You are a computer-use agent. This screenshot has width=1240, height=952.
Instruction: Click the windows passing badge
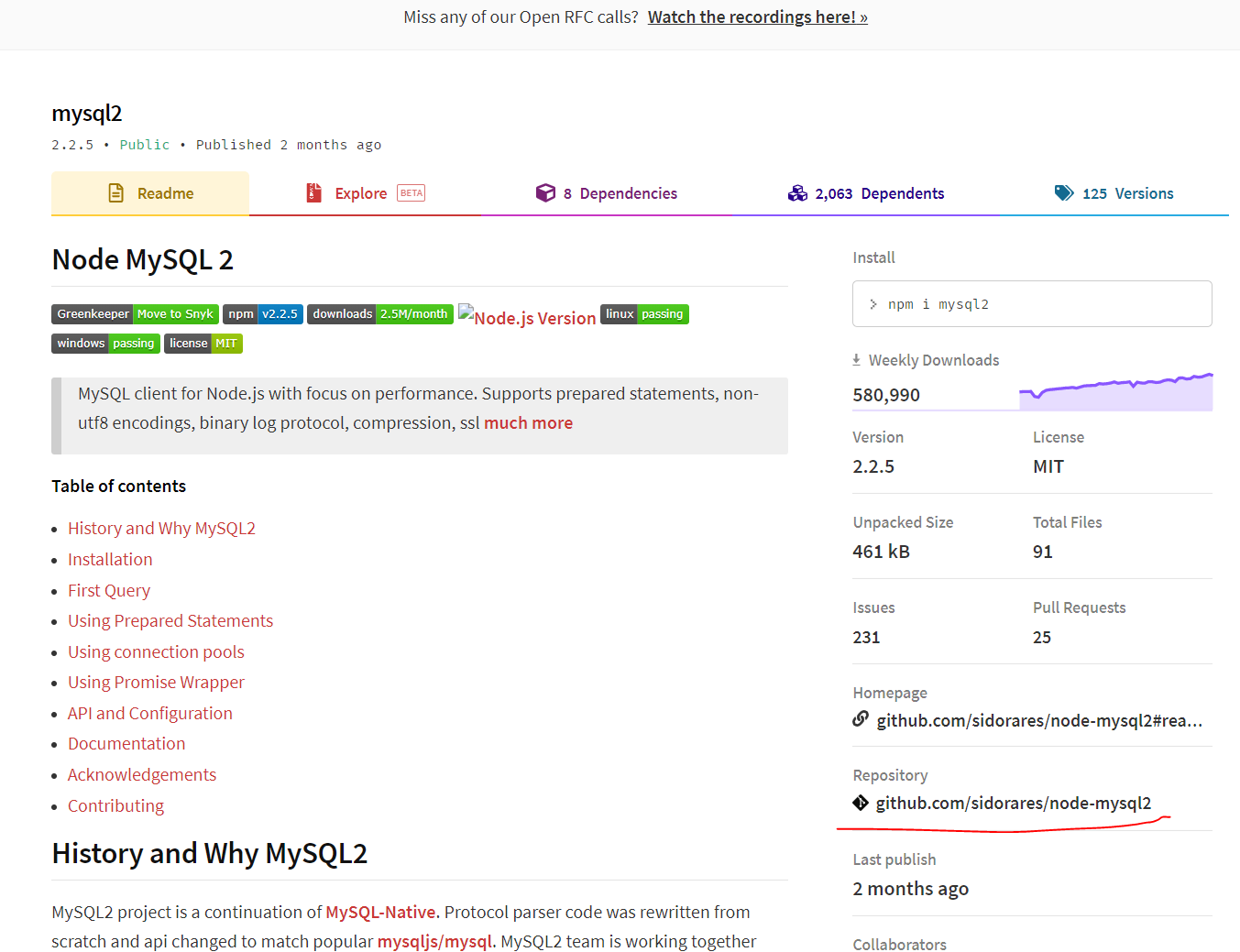(x=105, y=343)
